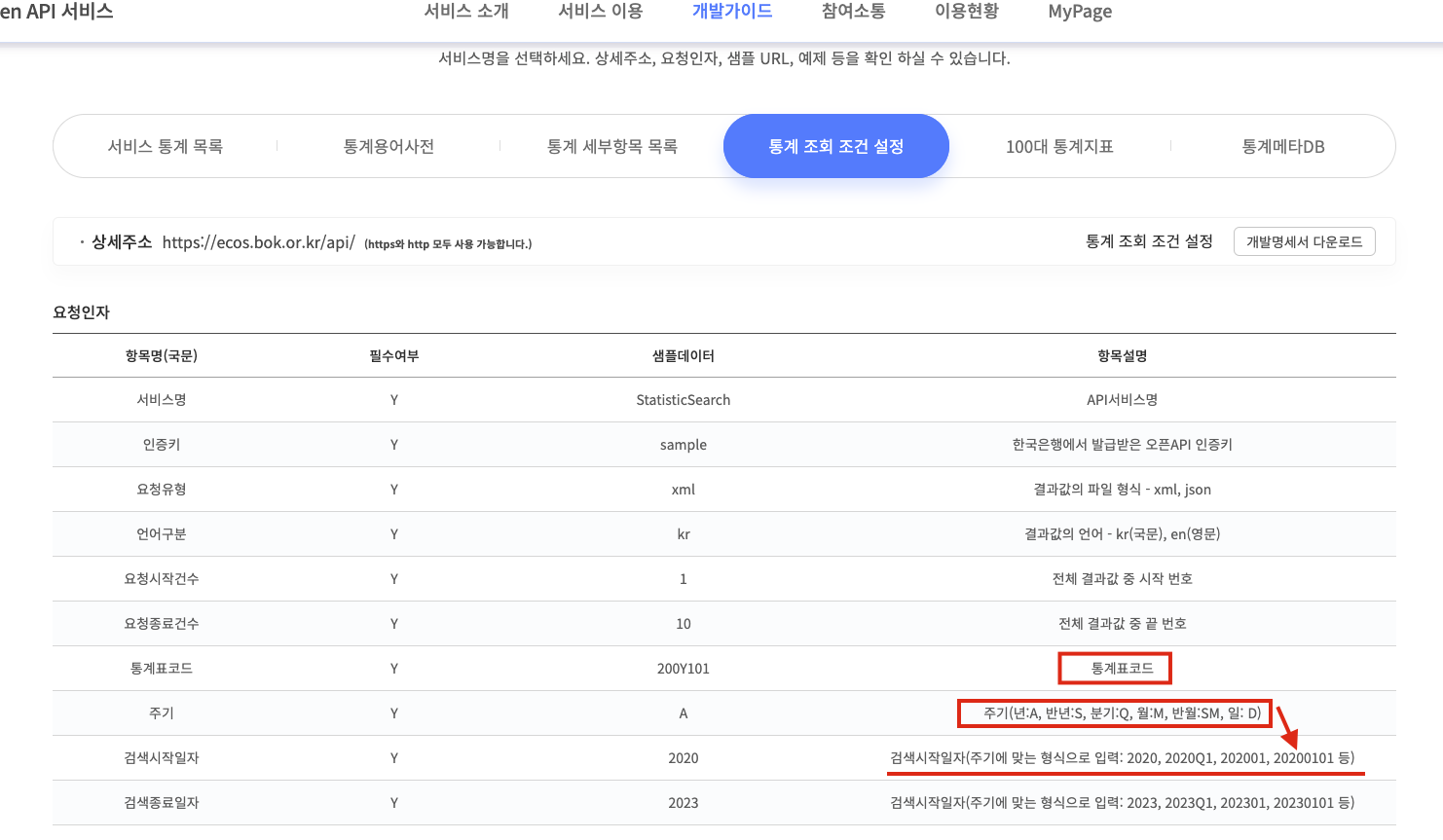The width and height of the screenshot is (1443, 840).
Task: Click the xml sample data cell
Action: click(684, 490)
